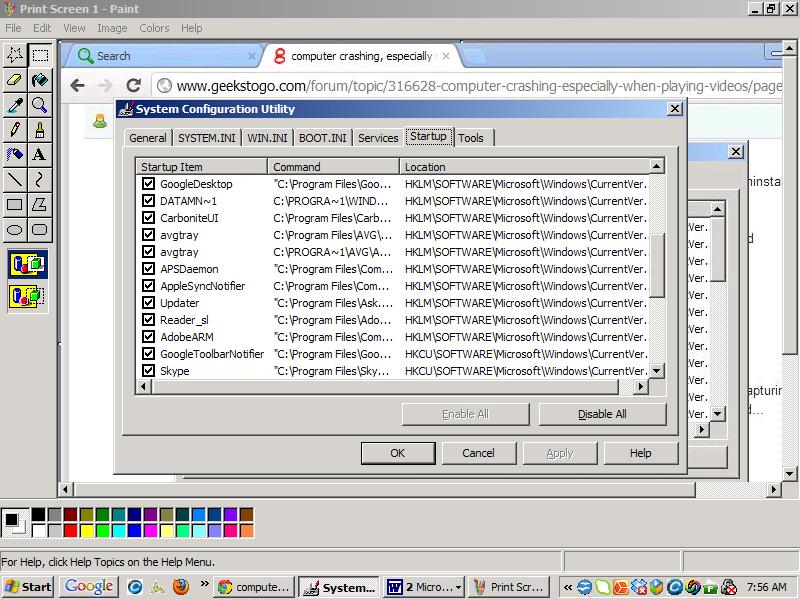Screen dimensions: 800x600
Task: Open the Colors menu
Action: pyautogui.click(x=154, y=28)
